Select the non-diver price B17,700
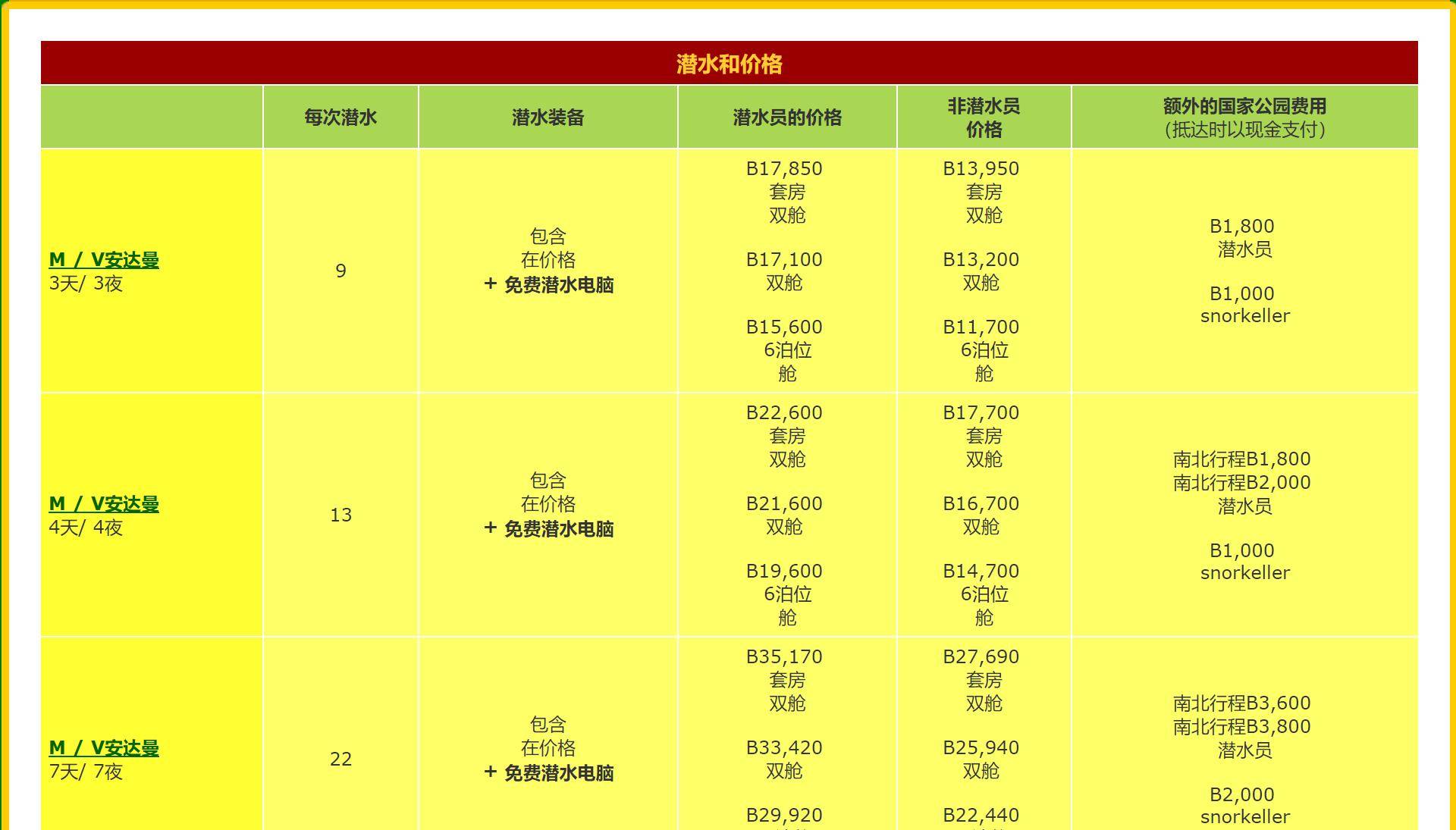Screen dimensions: 1456x830 click(x=981, y=412)
